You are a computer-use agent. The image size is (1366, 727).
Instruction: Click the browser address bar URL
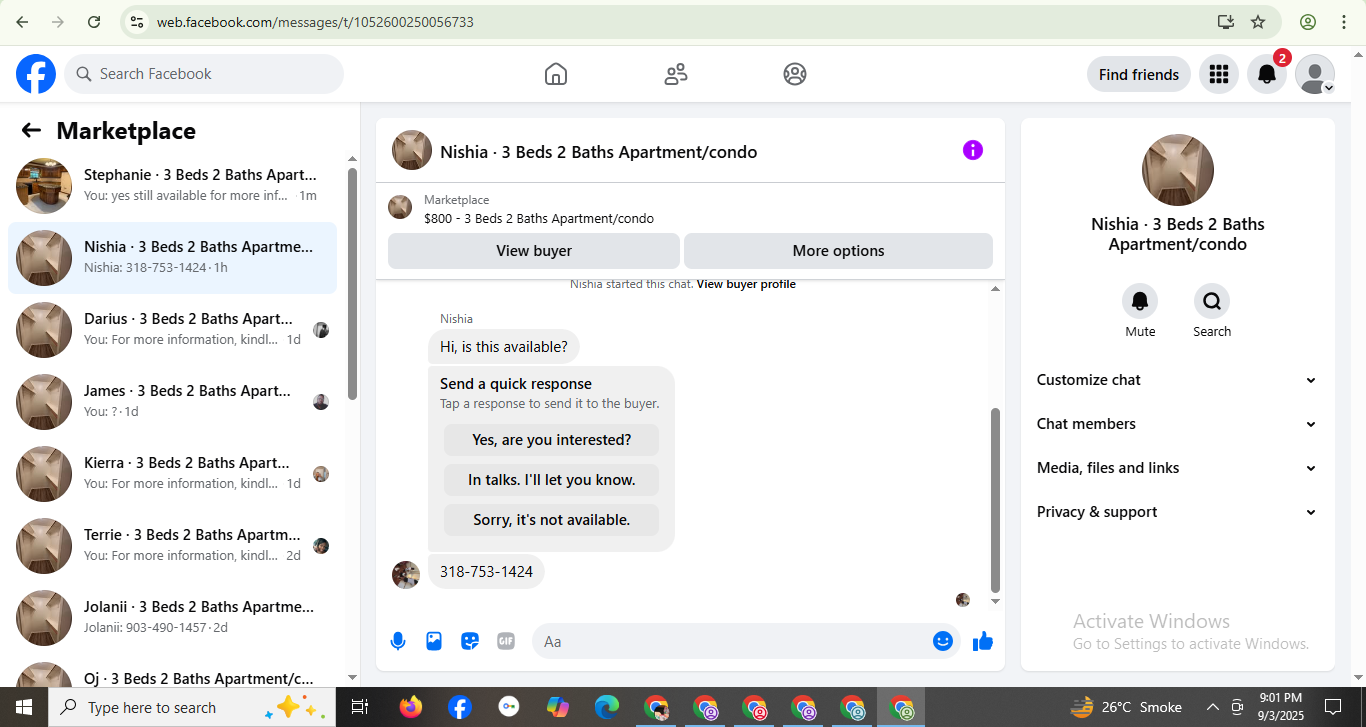click(315, 22)
